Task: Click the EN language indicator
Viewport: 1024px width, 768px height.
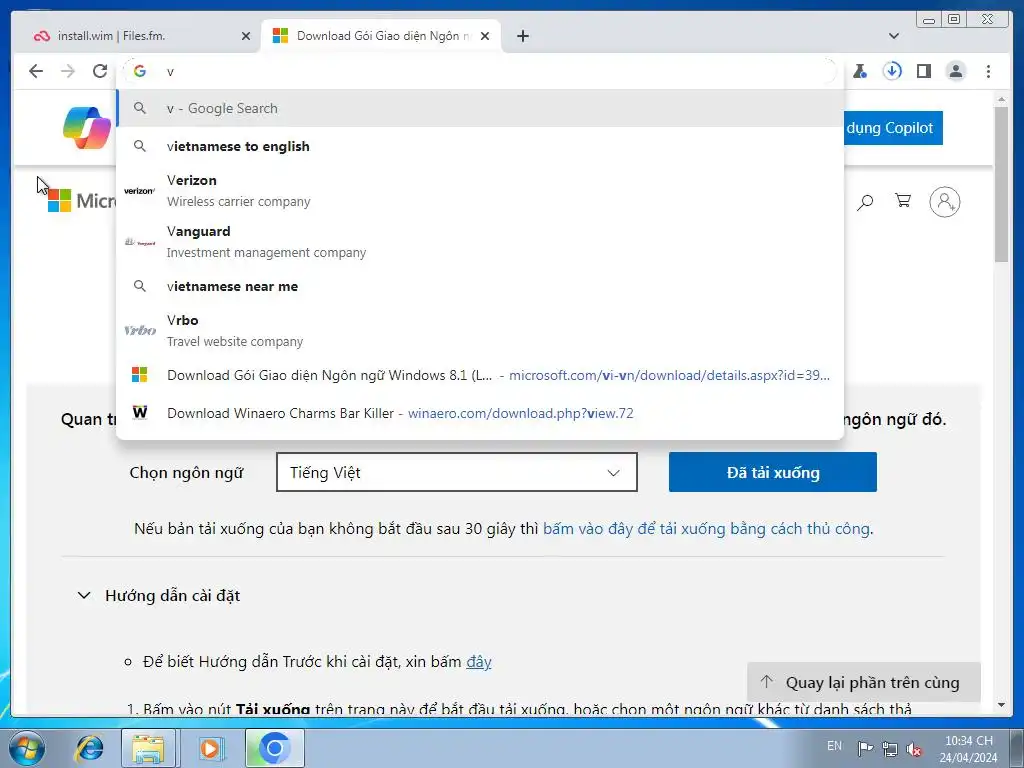Action: pos(834,746)
